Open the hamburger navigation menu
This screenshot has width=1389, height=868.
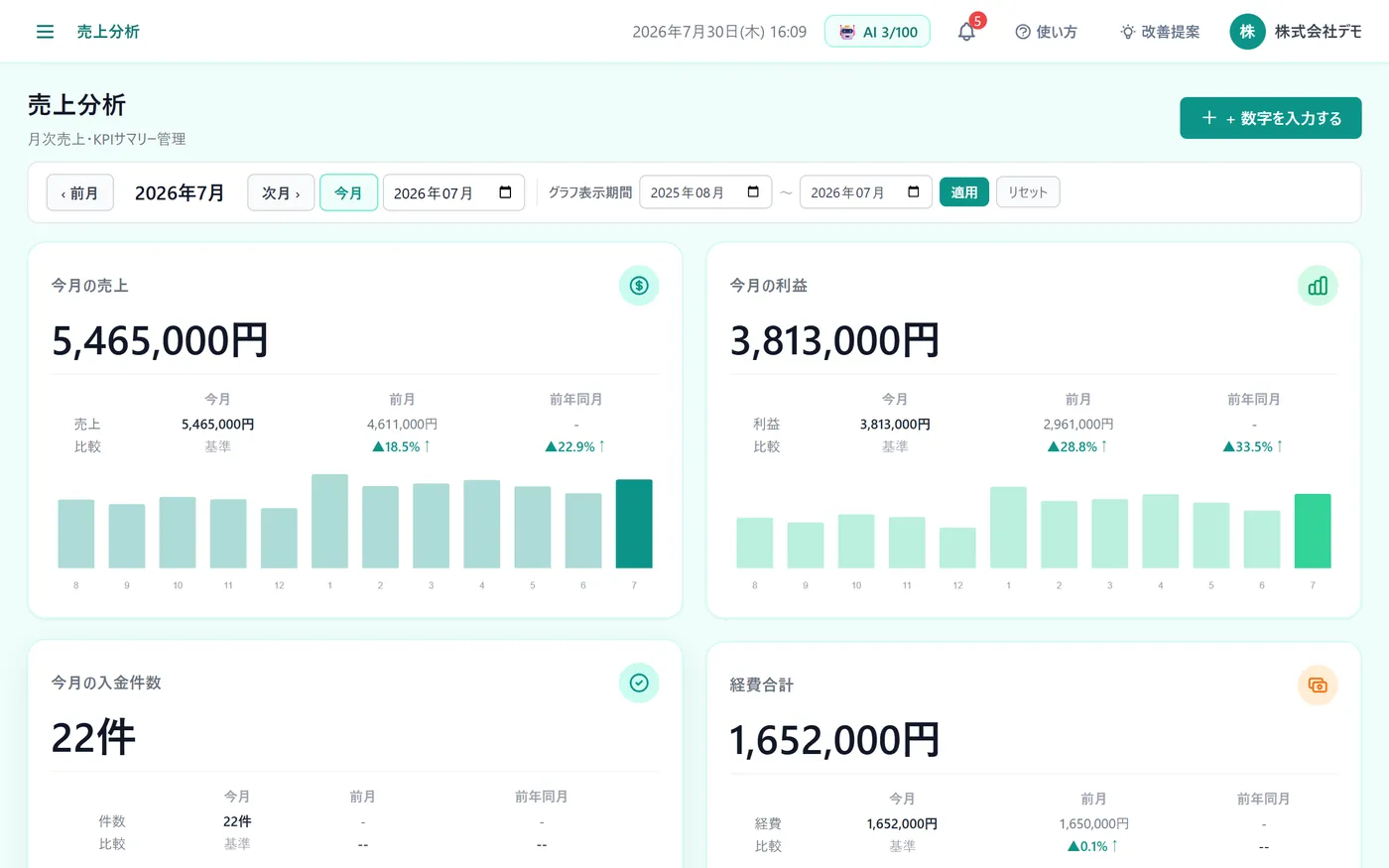pos(45,32)
